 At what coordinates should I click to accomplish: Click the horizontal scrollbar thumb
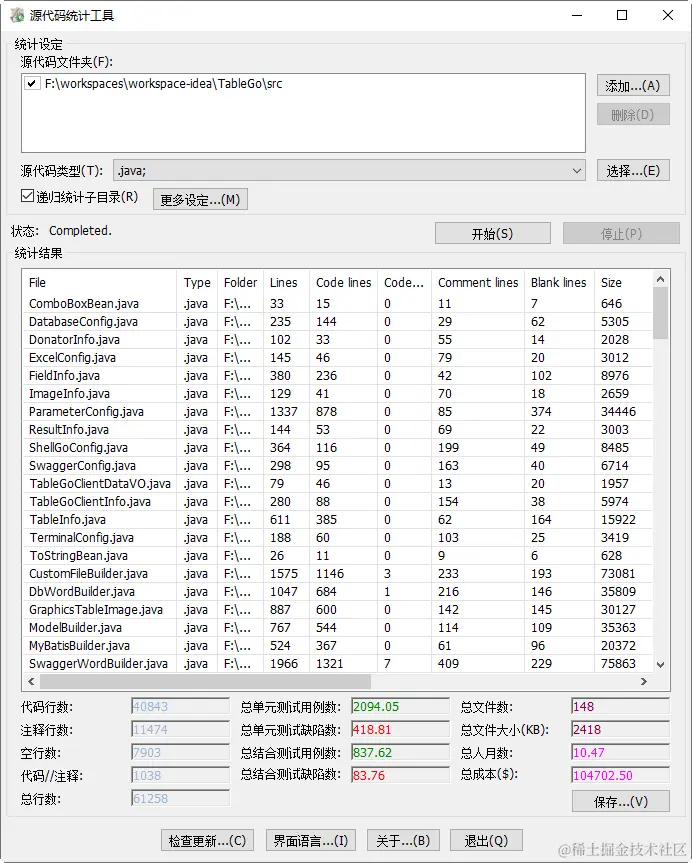(205, 681)
